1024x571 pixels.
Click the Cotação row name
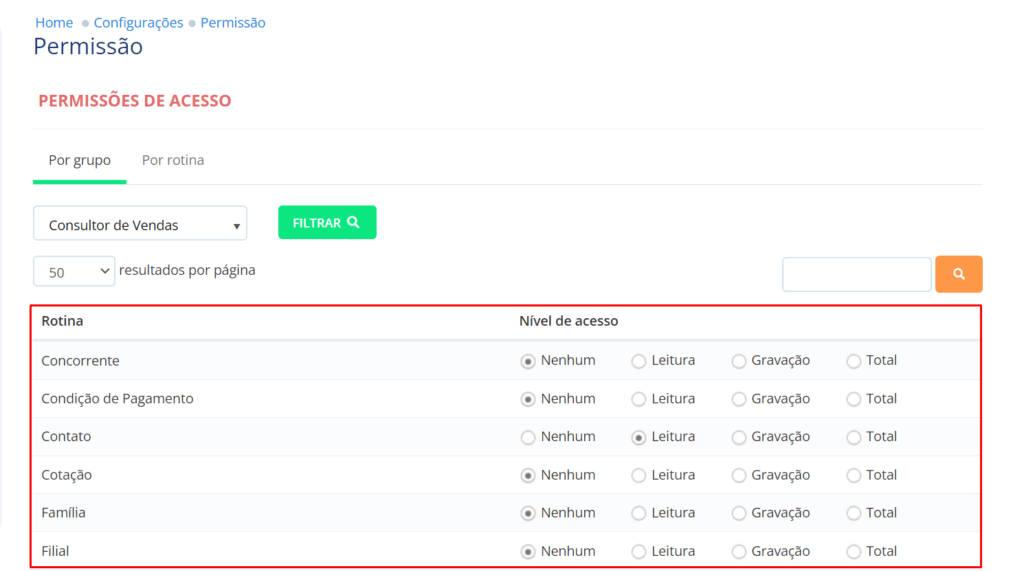pyautogui.click(x=67, y=475)
